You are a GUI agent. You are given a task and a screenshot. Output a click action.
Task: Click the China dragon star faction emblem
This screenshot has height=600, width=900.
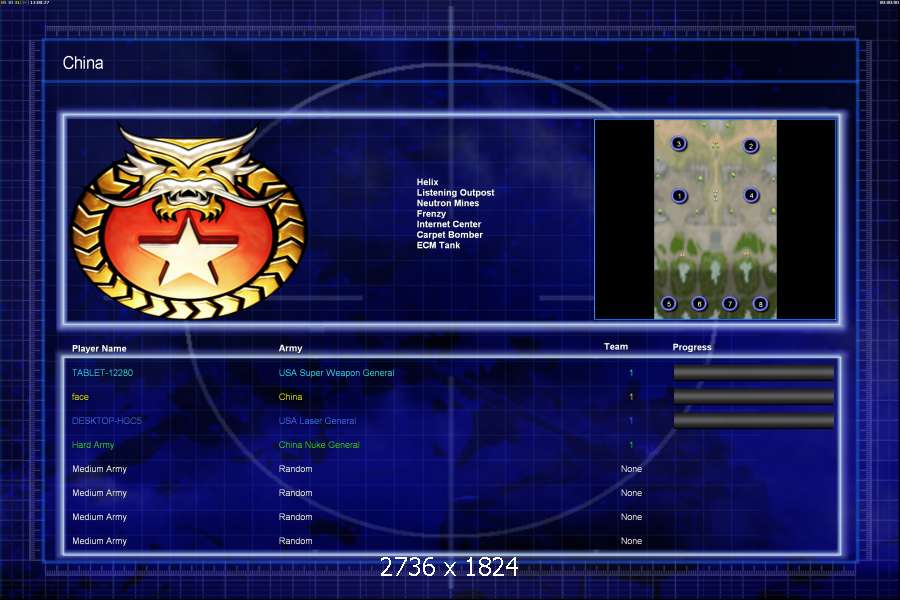click(189, 222)
